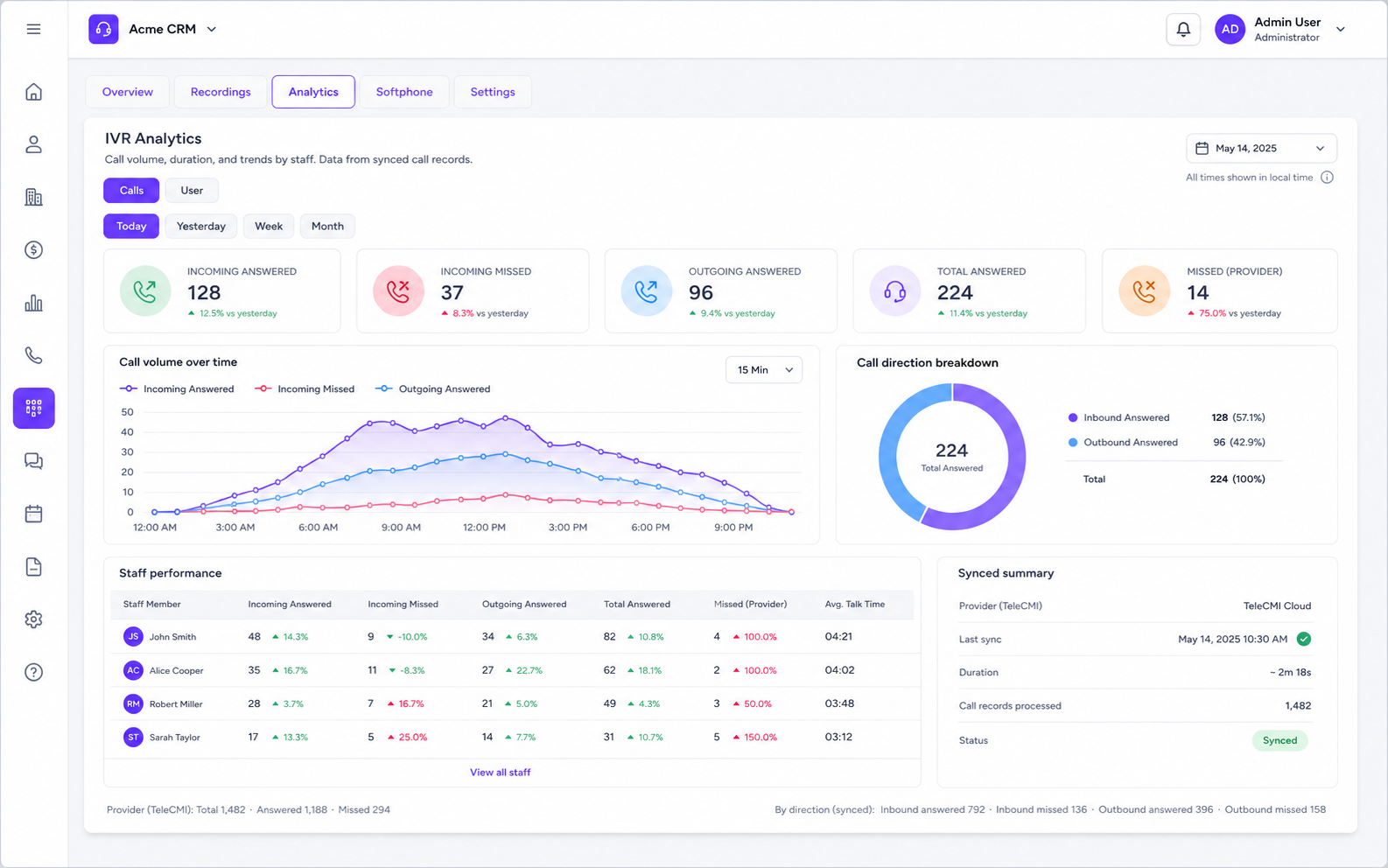Open the Deals dollar icon in sidebar

(x=33, y=250)
